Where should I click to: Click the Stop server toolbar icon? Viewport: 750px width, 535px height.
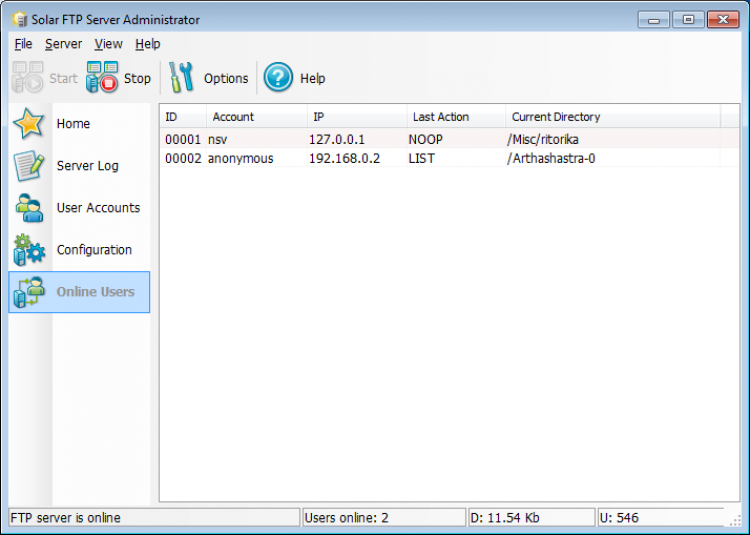point(102,76)
